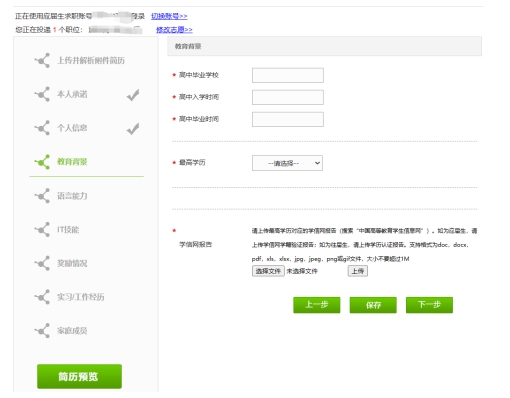Click the 保存 button
The width and height of the screenshot is (510, 398).
click(373, 305)
